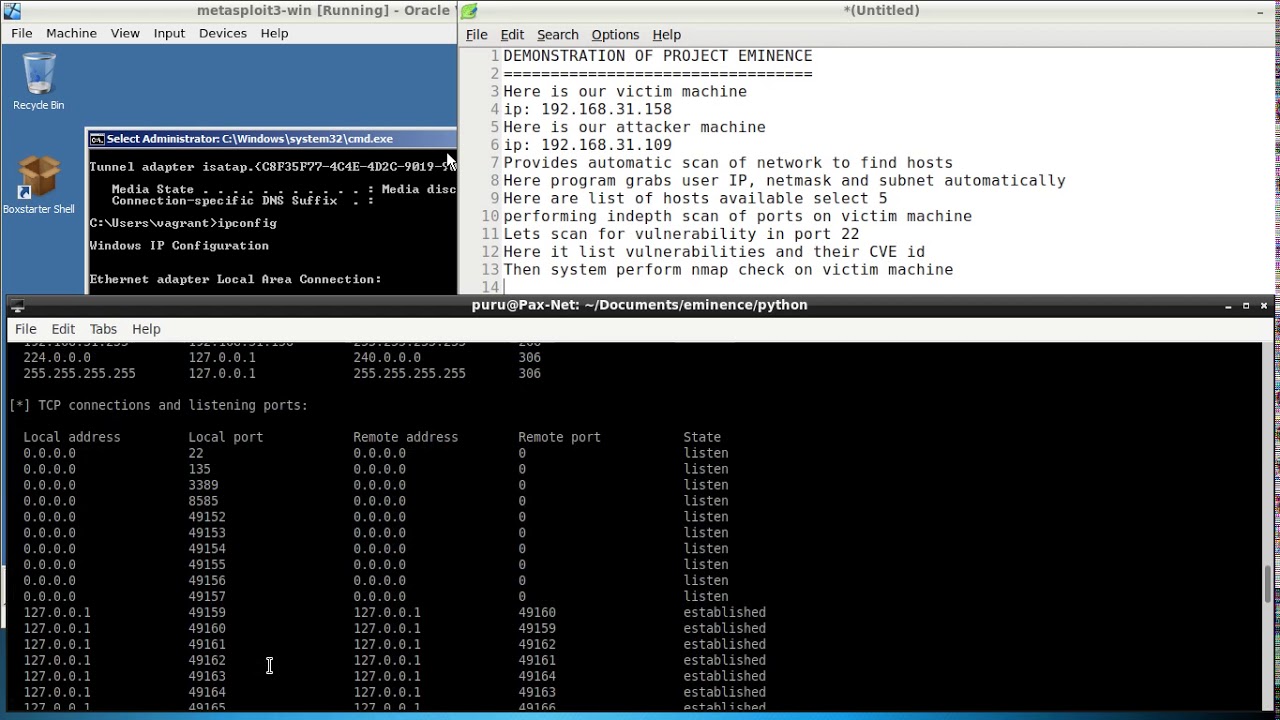This screenshot has height=720, width=1280.
Task: Click 'established' state for port 49159
Action: point(724,612)
